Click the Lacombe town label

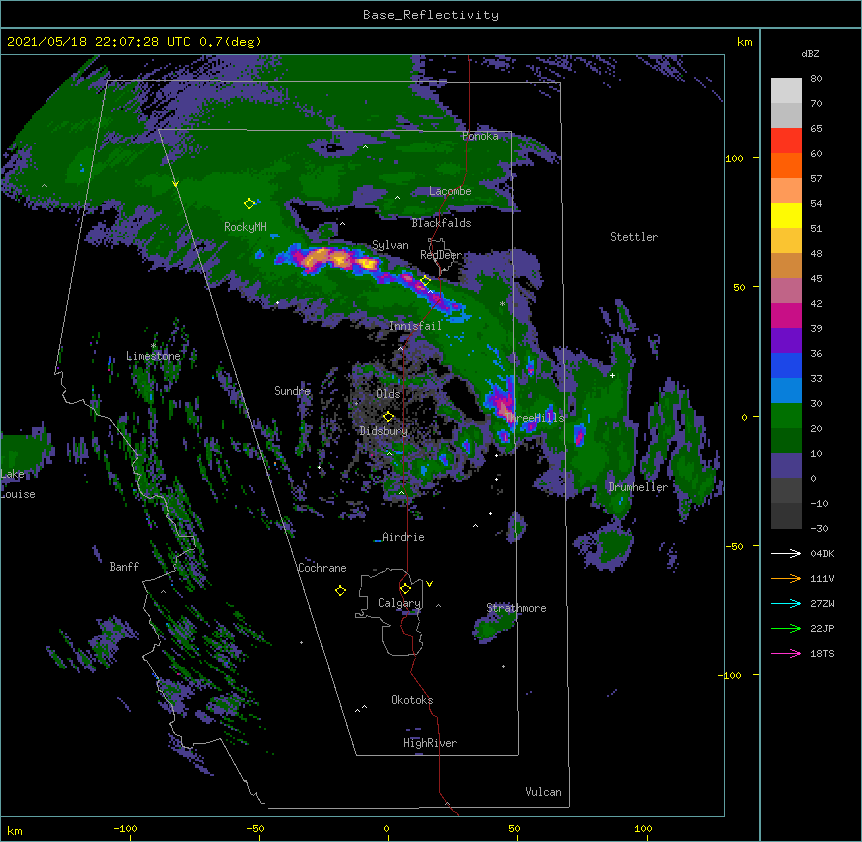(450, 191)
